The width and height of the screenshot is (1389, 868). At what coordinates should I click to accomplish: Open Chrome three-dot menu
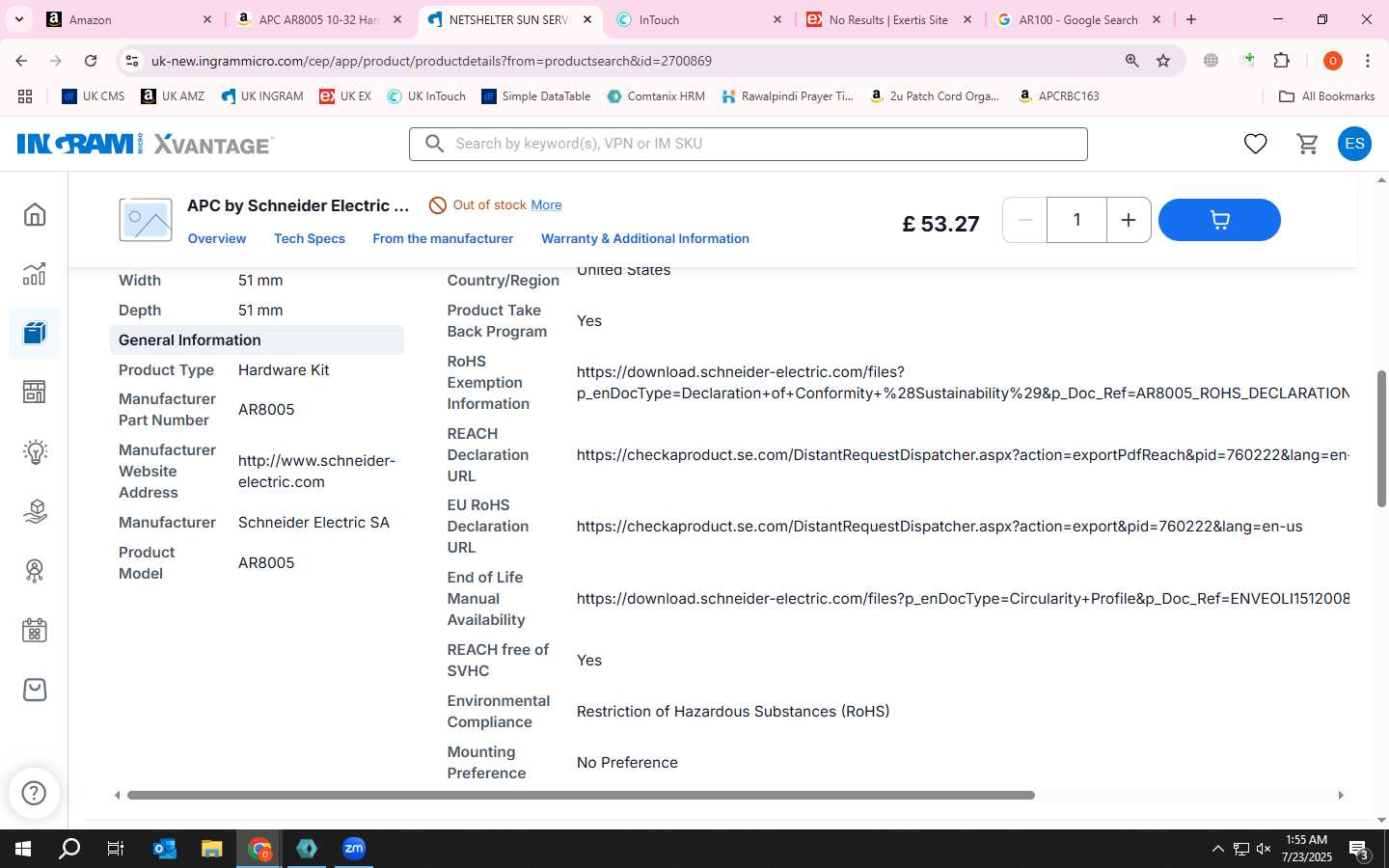(1367, 61)
